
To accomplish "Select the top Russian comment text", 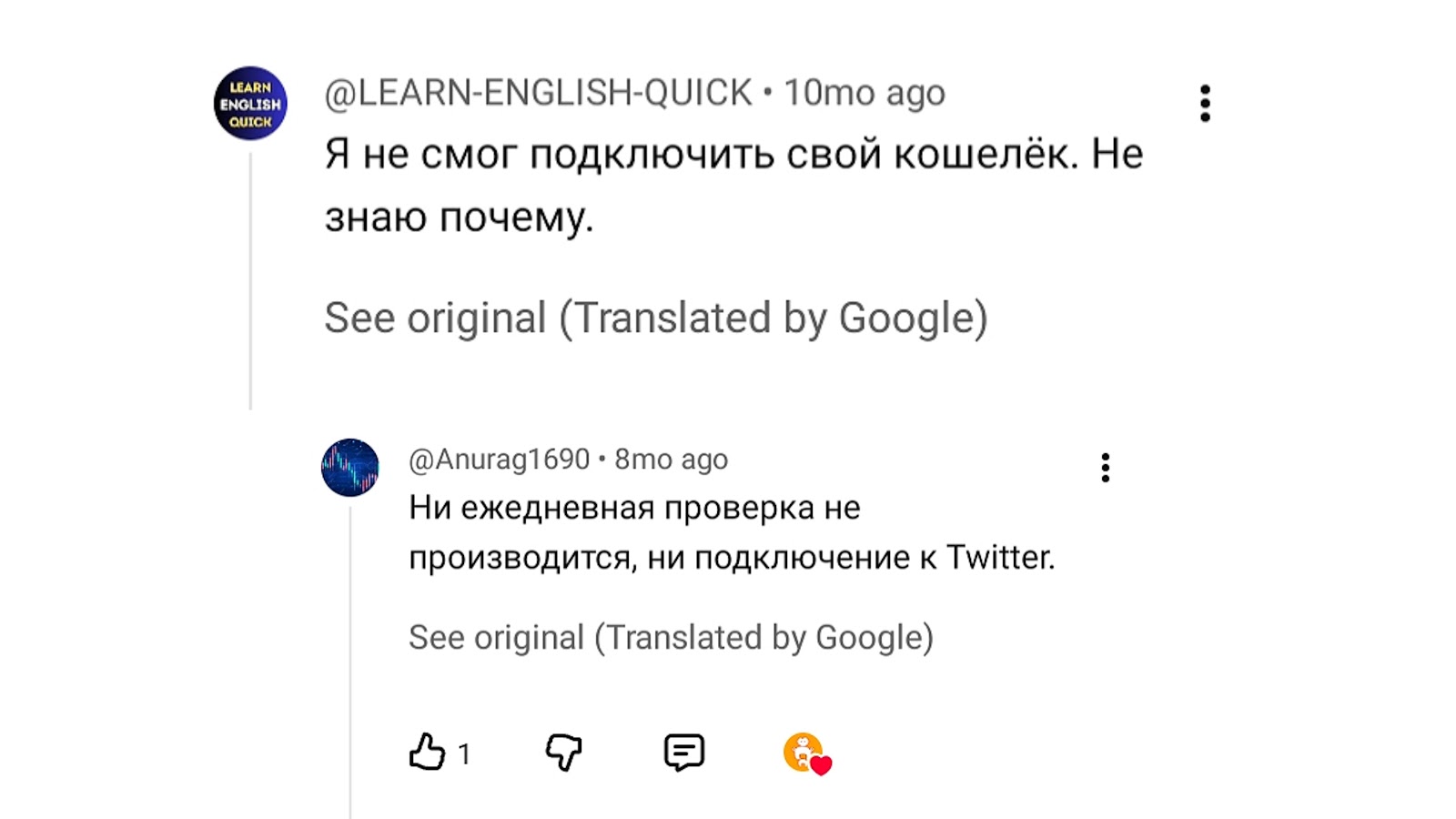I will click(x=733, y=185).
